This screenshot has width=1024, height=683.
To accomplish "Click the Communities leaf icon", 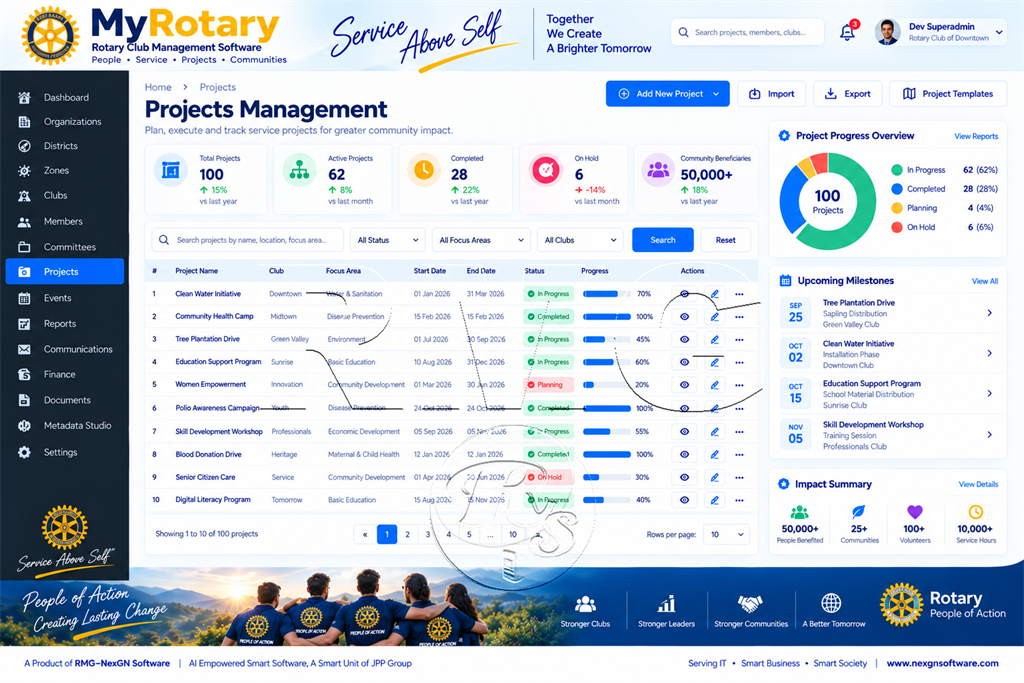I will (859, 512).
